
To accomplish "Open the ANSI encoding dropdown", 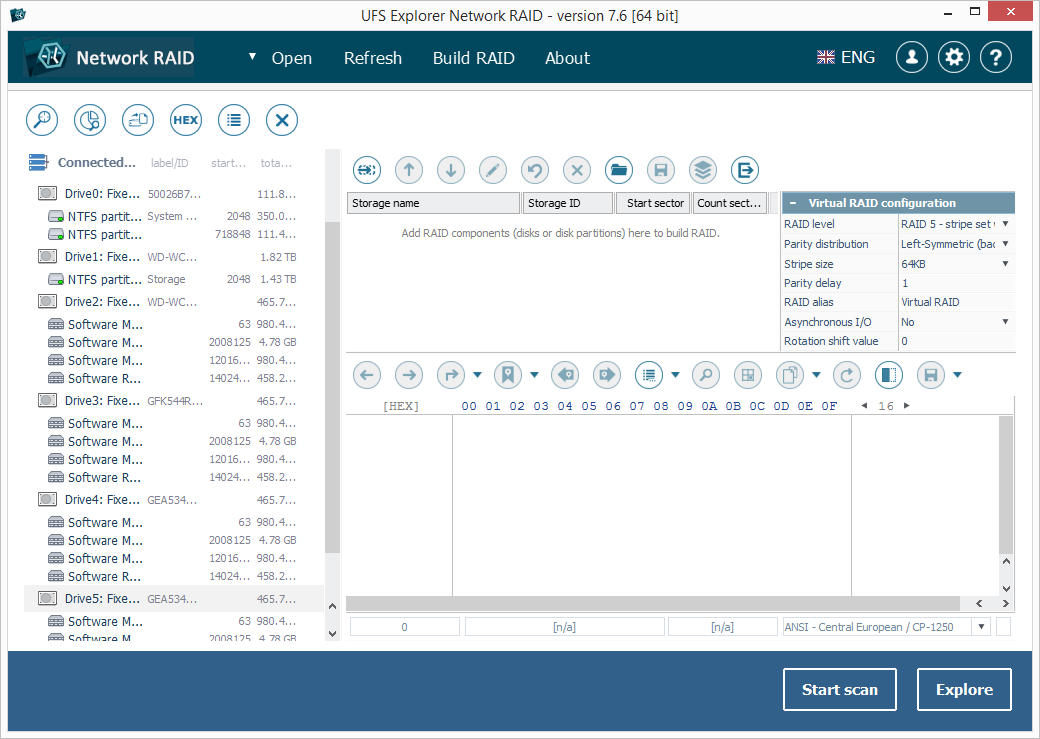I will tap(981, 627).
